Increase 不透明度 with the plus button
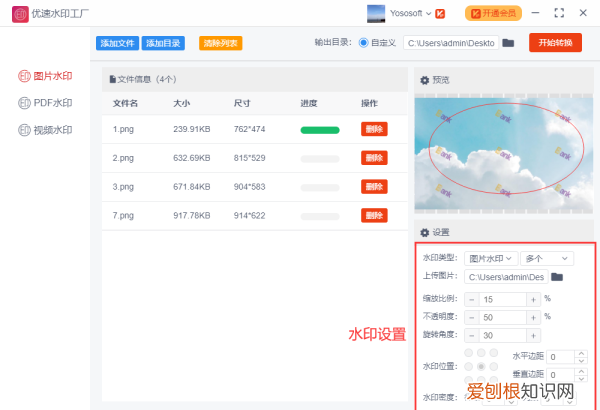 point(533,317)
